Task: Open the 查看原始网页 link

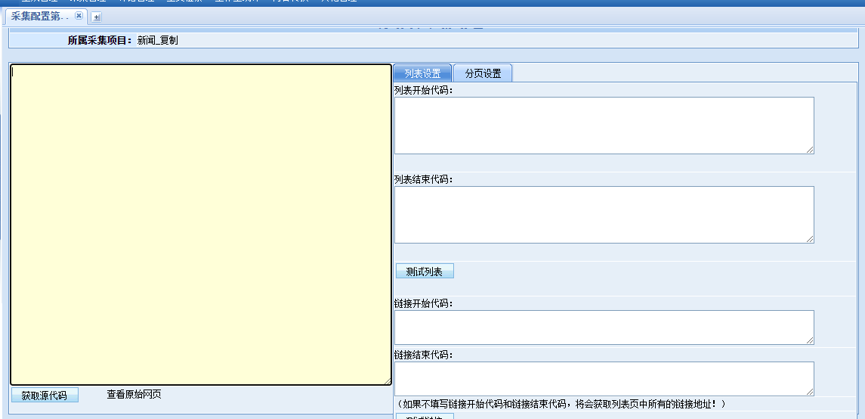Action: 134,394
